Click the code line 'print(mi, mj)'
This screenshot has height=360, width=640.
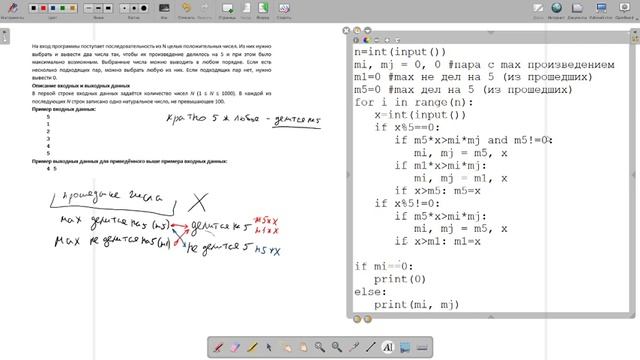coord(417,304)
